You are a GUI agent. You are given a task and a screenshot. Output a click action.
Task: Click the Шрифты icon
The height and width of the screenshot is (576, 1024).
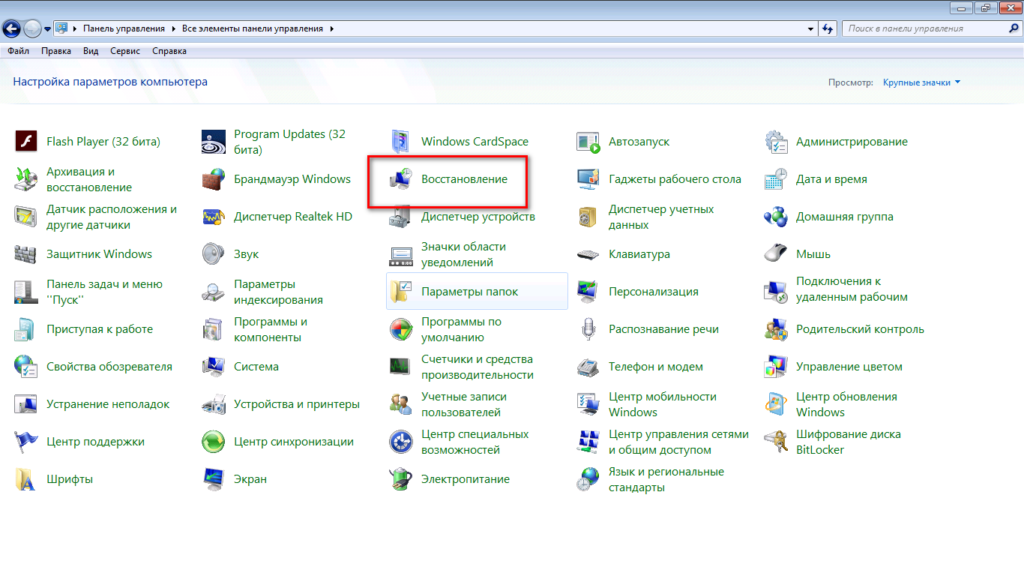coord(25,479)
